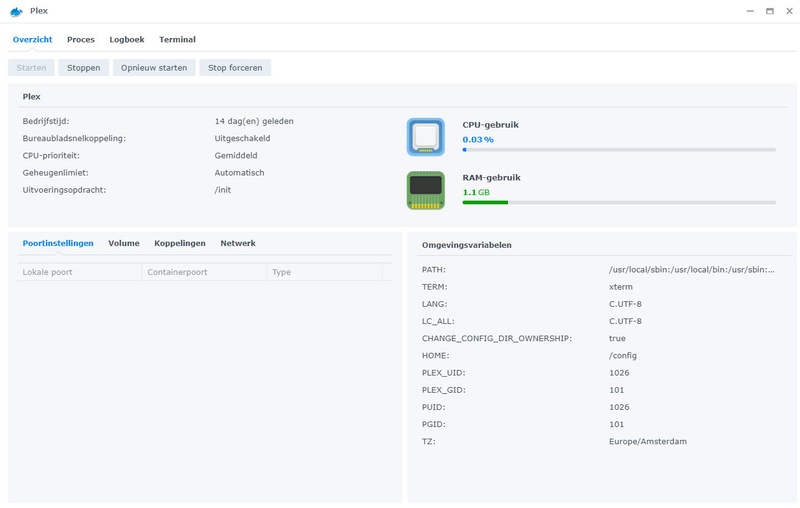Switch to the Netwerk tab
Image resolution: width=800 pixels, height=508 pixels.
pos(238,243)
